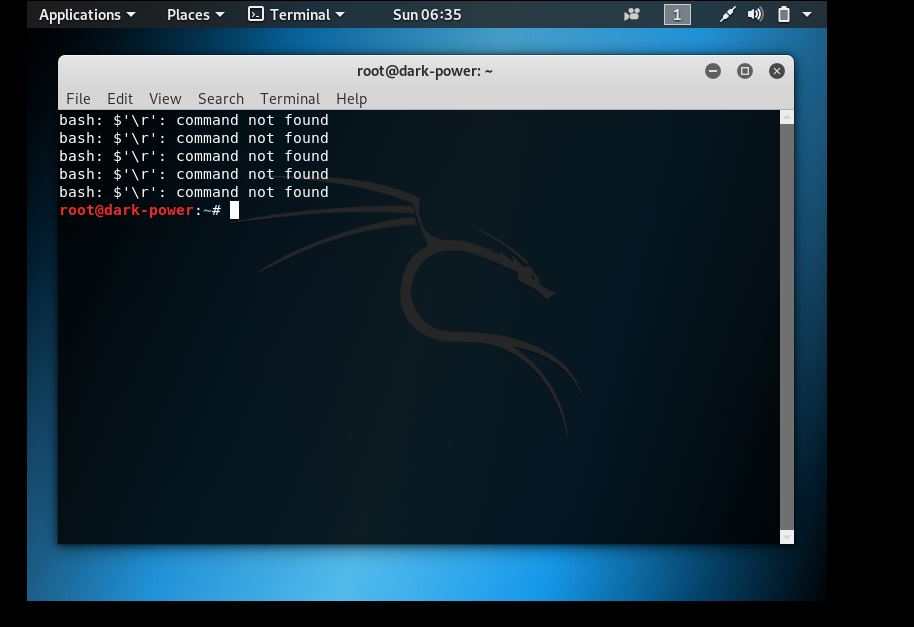Open the File menu
Image resolution: width=914 pixels, height=627 pixels.
[78, 98]
